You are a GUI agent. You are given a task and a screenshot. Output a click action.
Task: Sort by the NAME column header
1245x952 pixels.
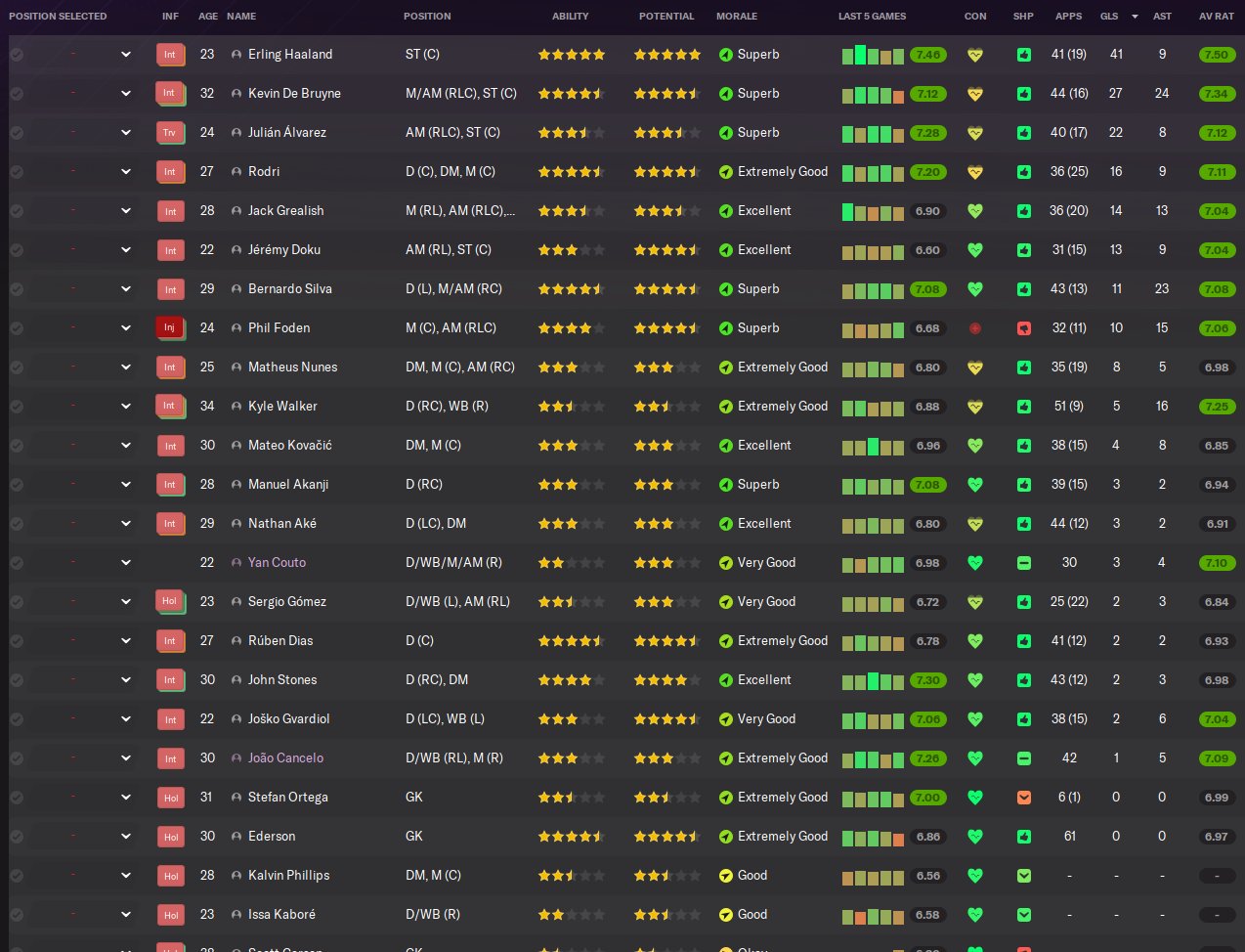(240, 17)
